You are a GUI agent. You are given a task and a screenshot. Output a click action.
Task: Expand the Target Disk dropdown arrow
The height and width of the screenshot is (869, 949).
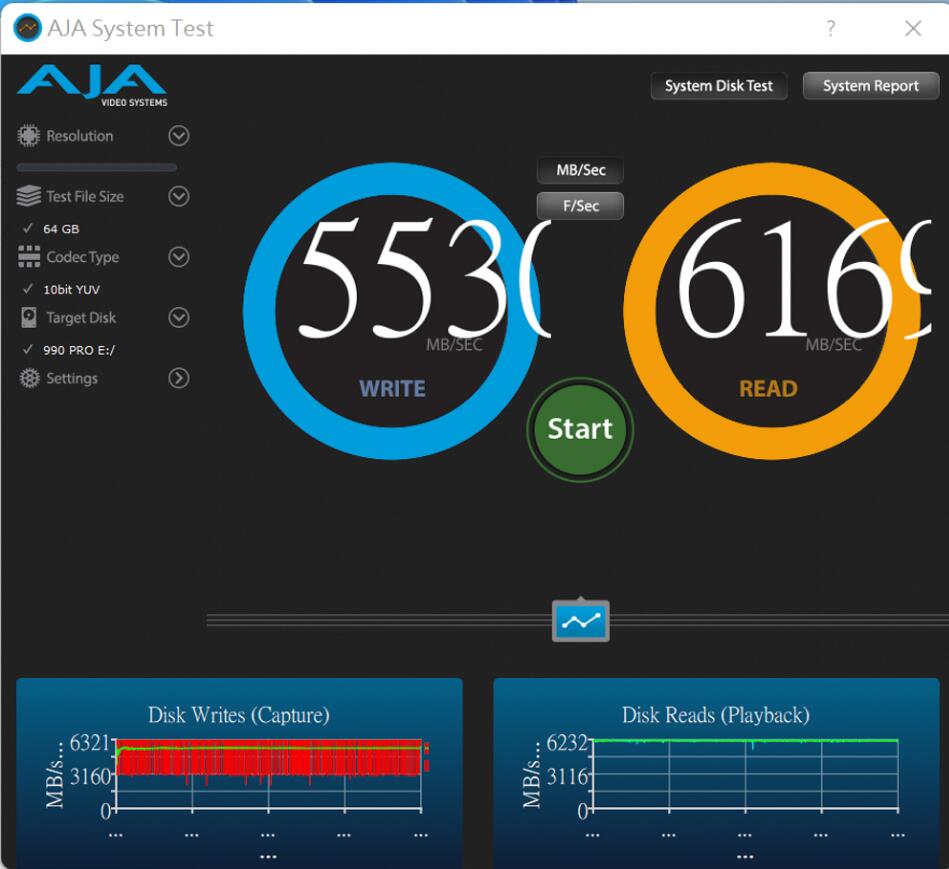(x=179, y=317)
